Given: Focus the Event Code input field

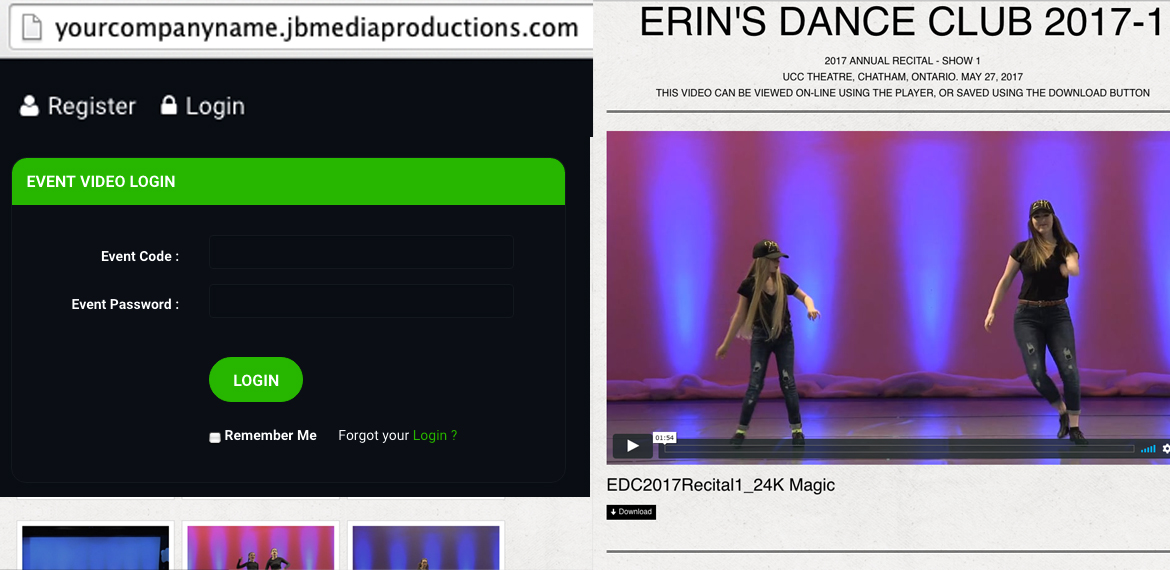Looking at the screenshot, I should click(x=361, y=252).
